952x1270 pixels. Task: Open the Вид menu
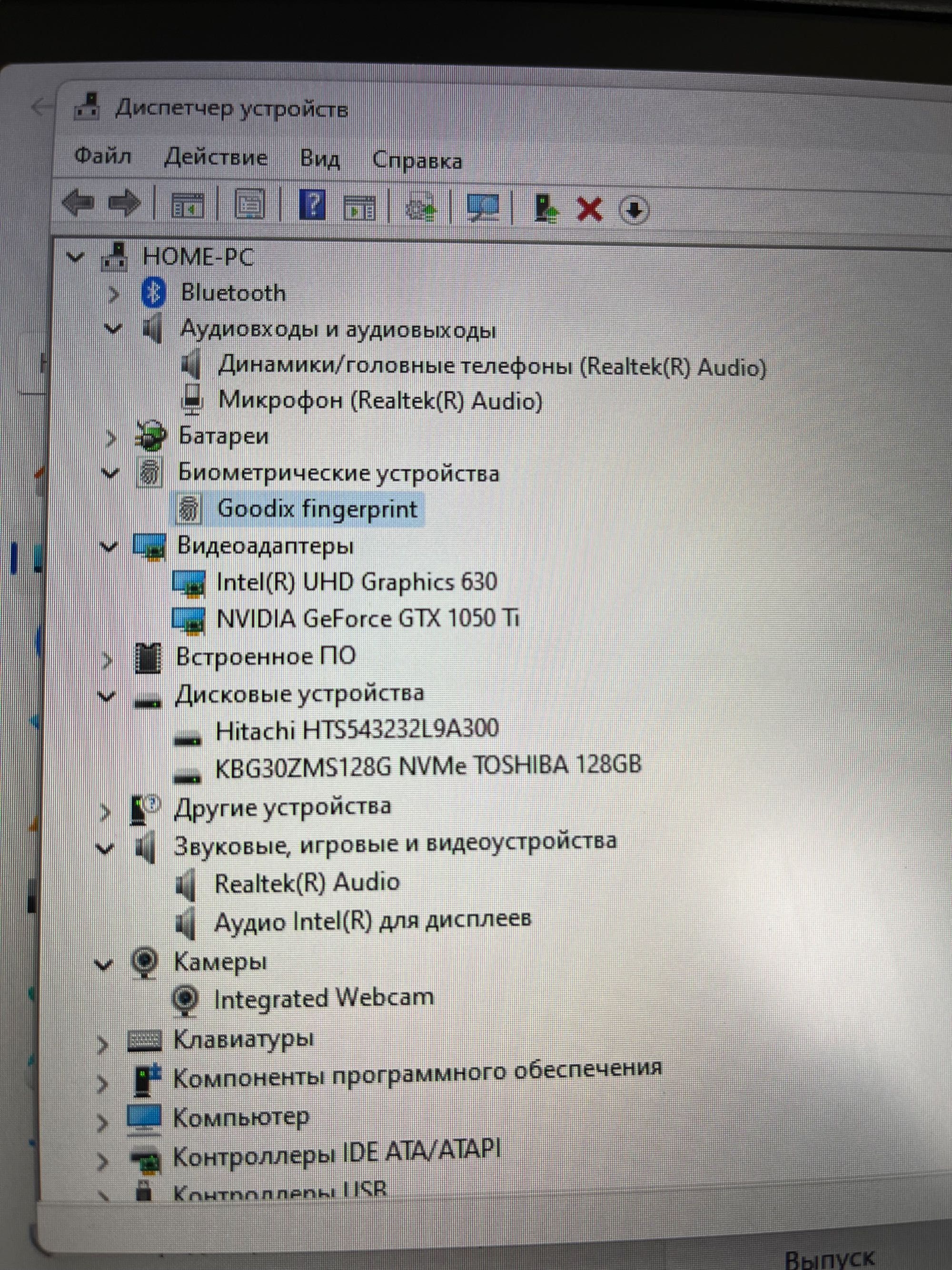tap(319, 159)
